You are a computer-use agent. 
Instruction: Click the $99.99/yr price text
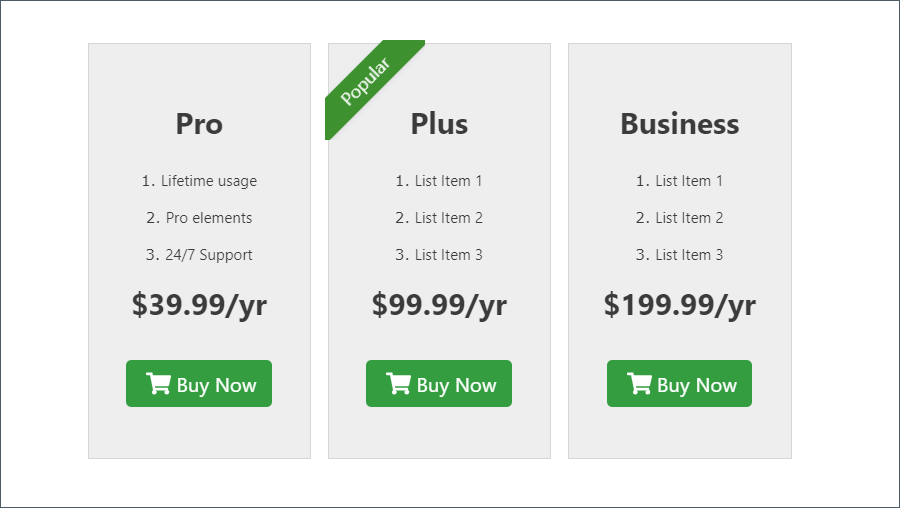click(439, 304)
